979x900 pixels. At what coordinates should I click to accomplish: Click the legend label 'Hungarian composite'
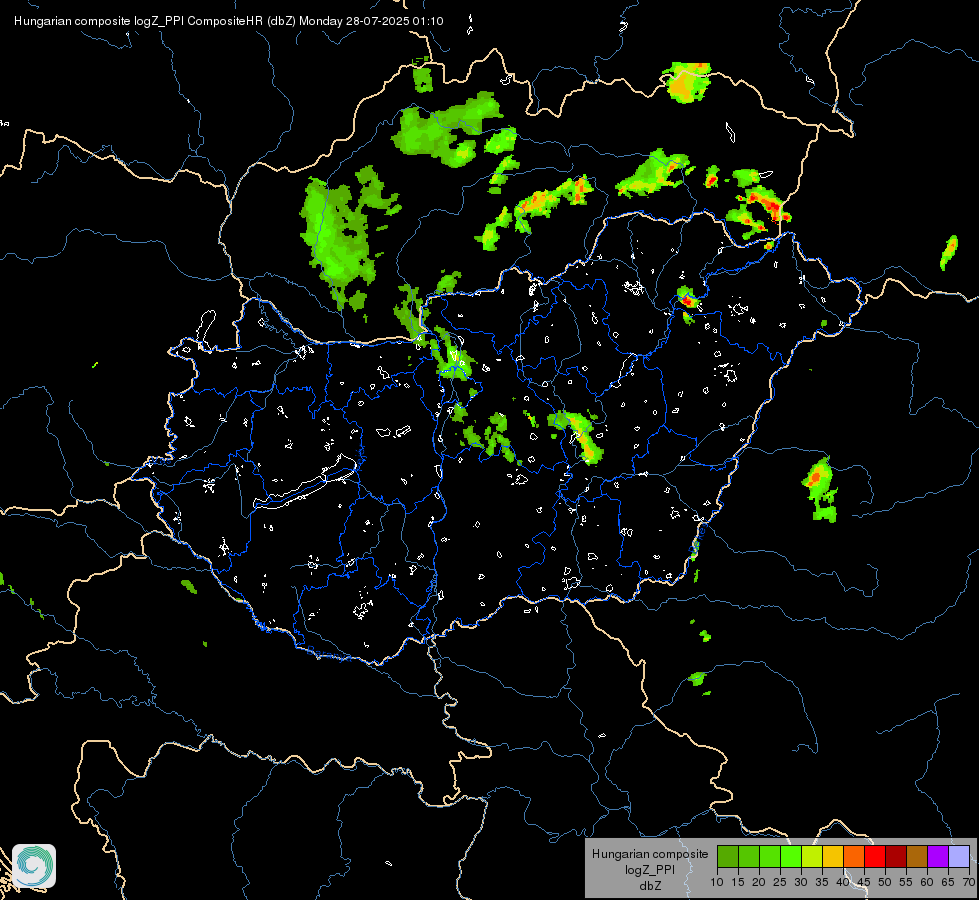650,854
